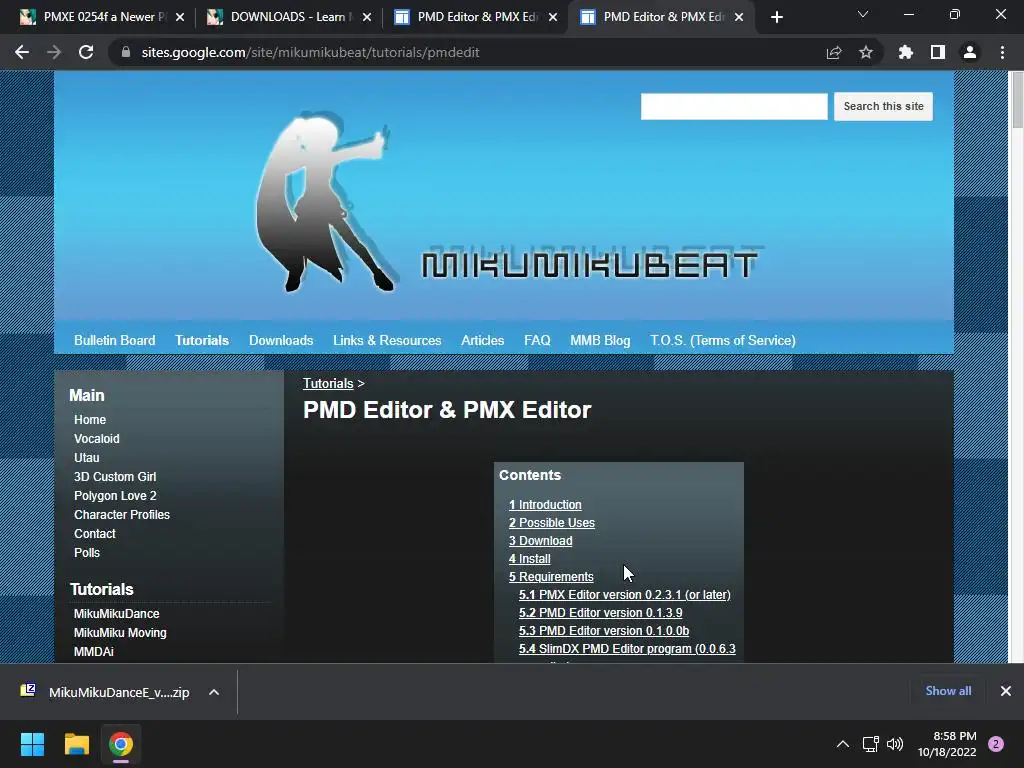View site information lock icon
This screenshot has width=1024, height=768.
pyautogui.click(x=126, y=52)
